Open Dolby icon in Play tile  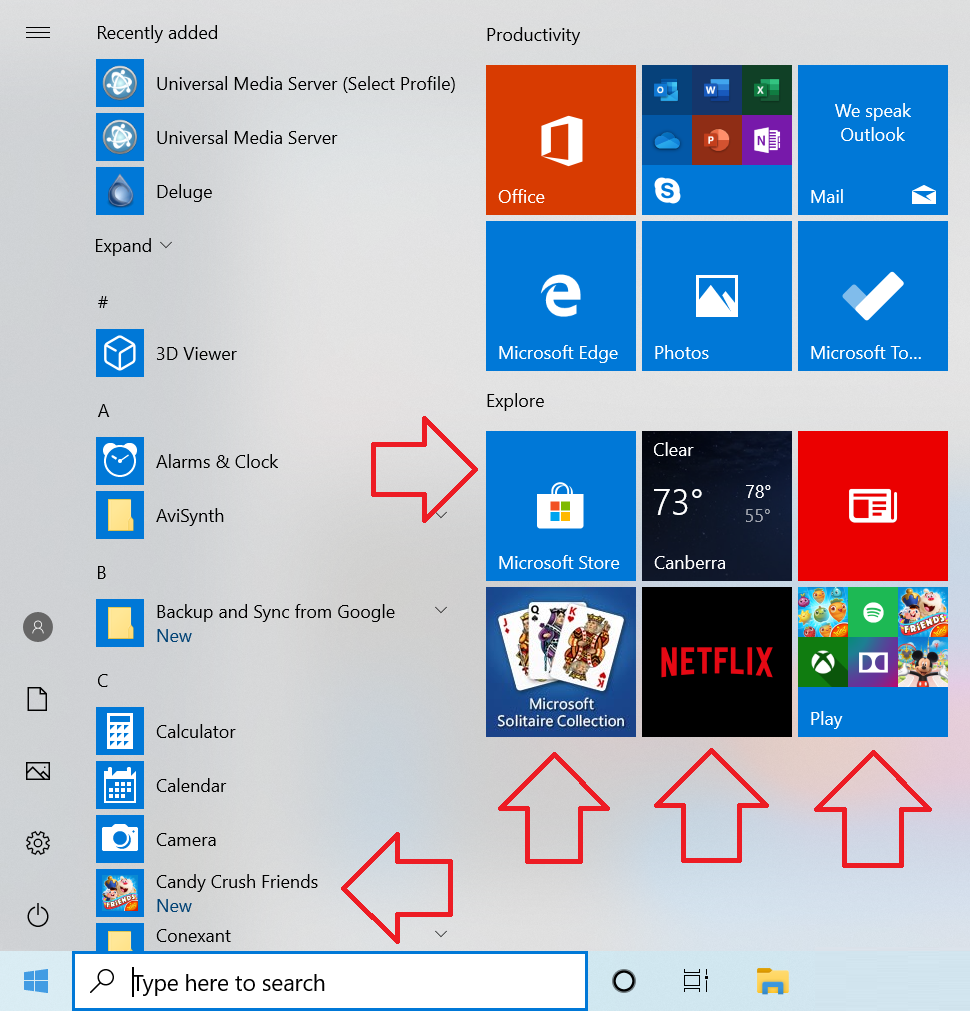pos(873,662)
